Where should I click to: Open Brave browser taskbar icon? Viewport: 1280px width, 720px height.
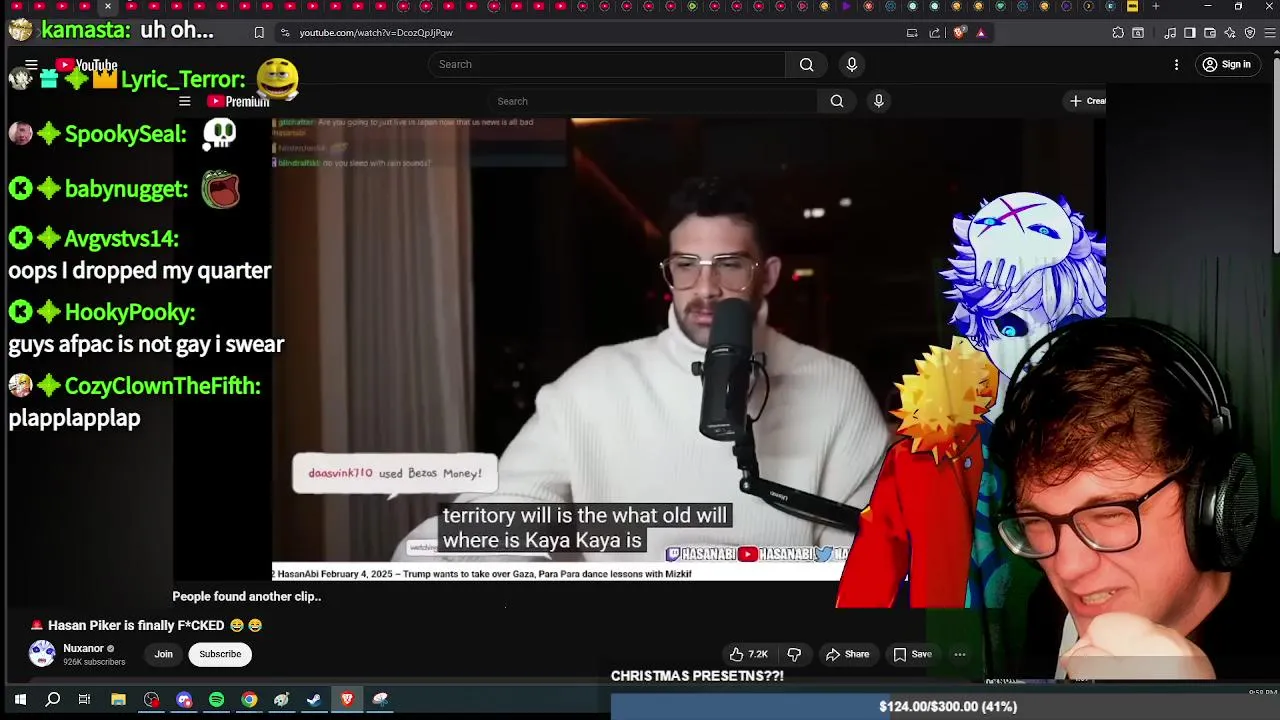[347, 700]
